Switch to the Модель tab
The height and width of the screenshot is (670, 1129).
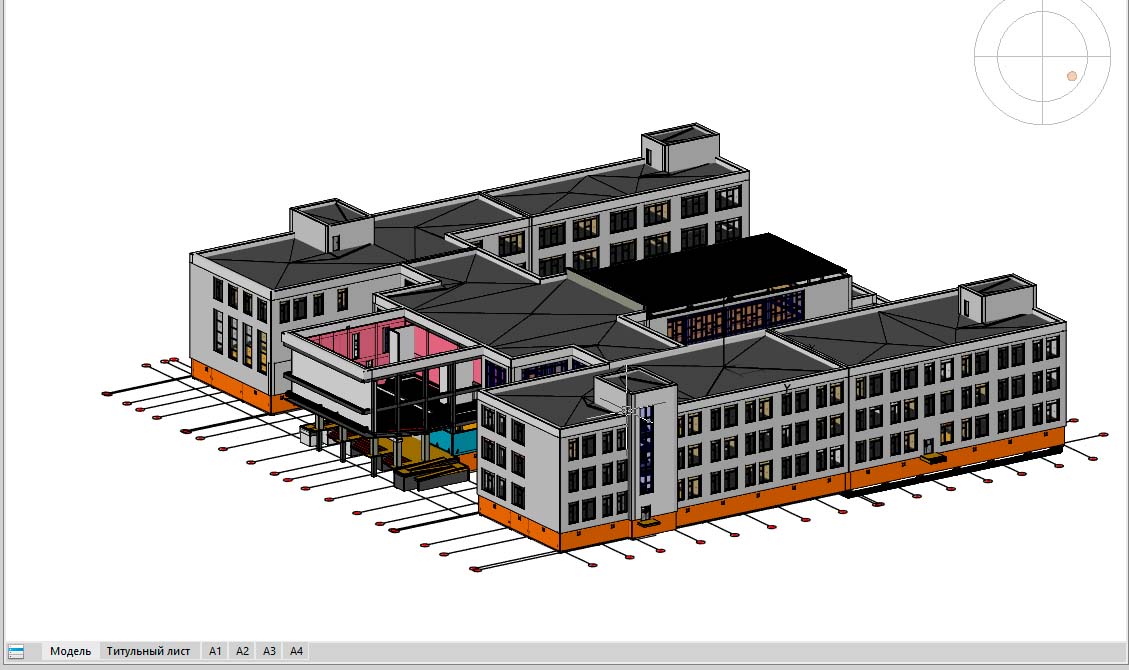[70, 651]
